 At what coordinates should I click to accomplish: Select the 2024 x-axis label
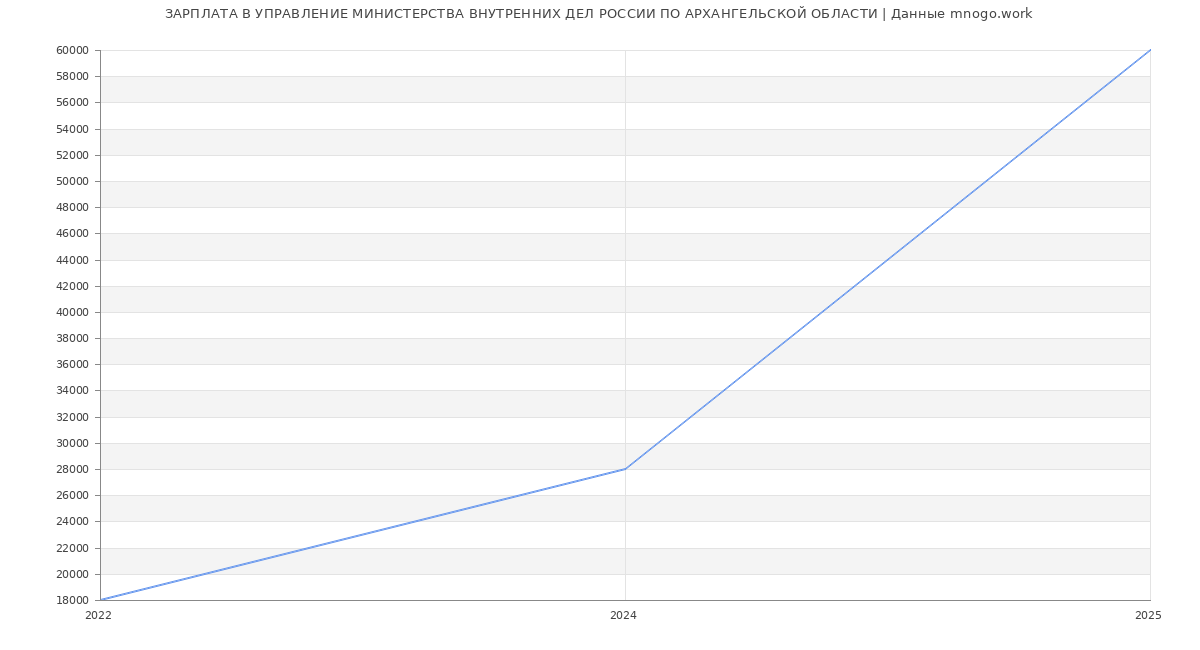[623, 616]
